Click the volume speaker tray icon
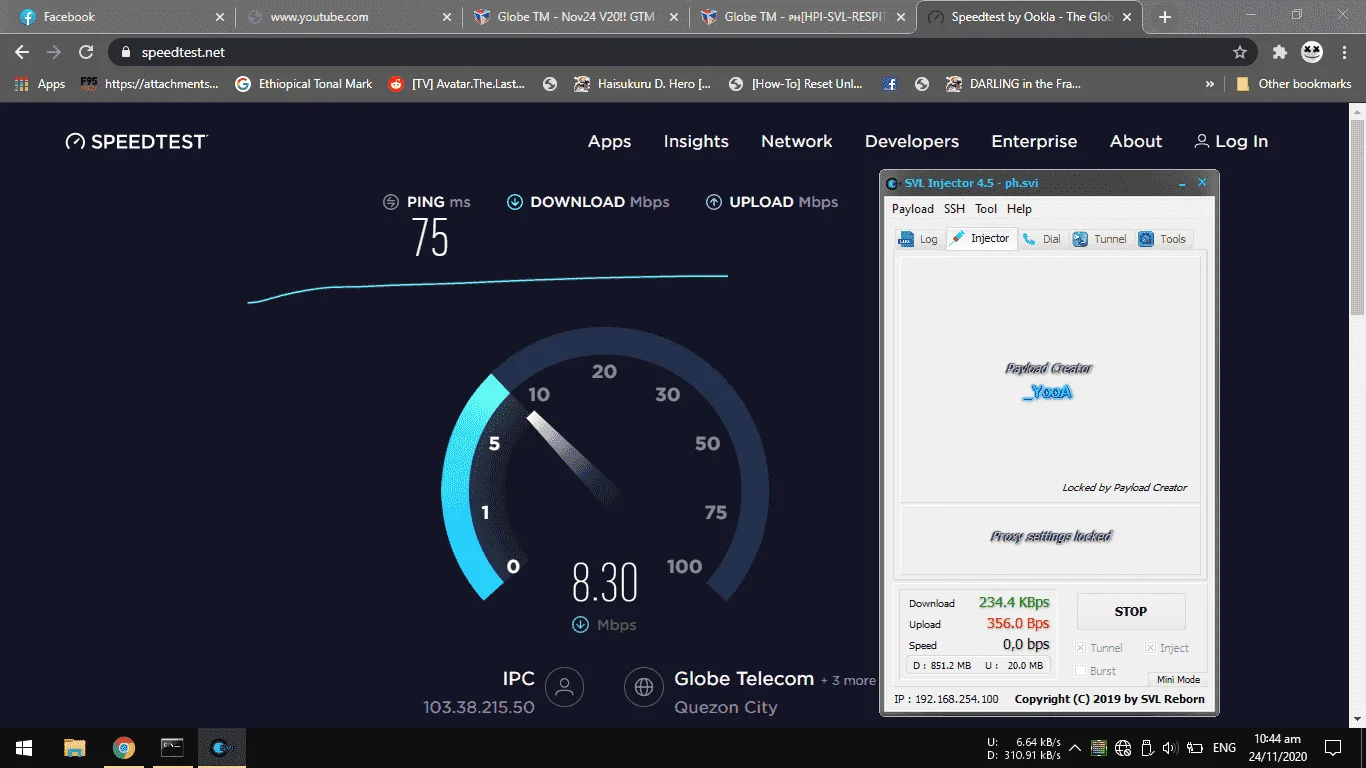1366x768 pixels. point(1169,748)
